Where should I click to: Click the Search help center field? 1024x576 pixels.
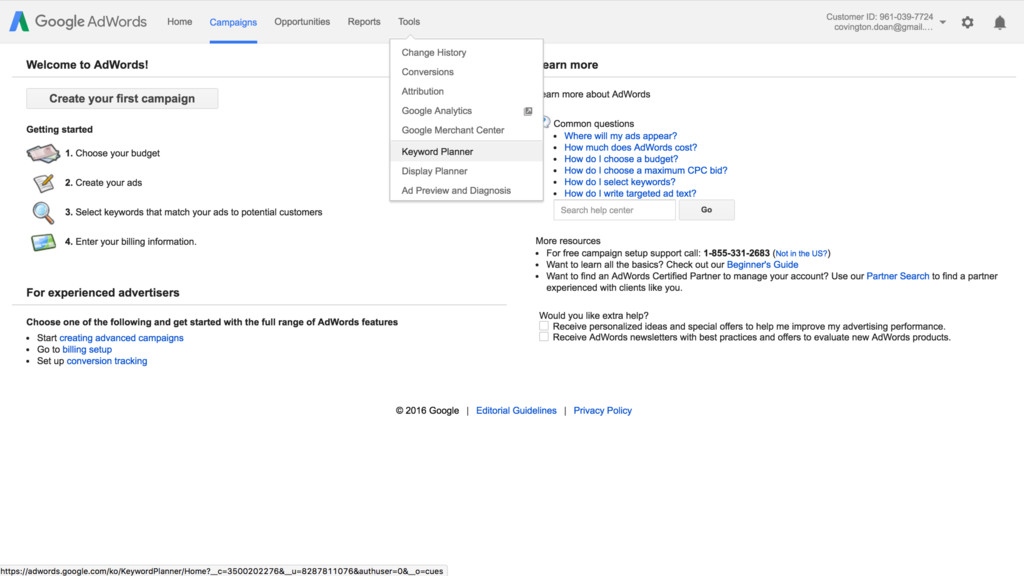pos(615,210)
